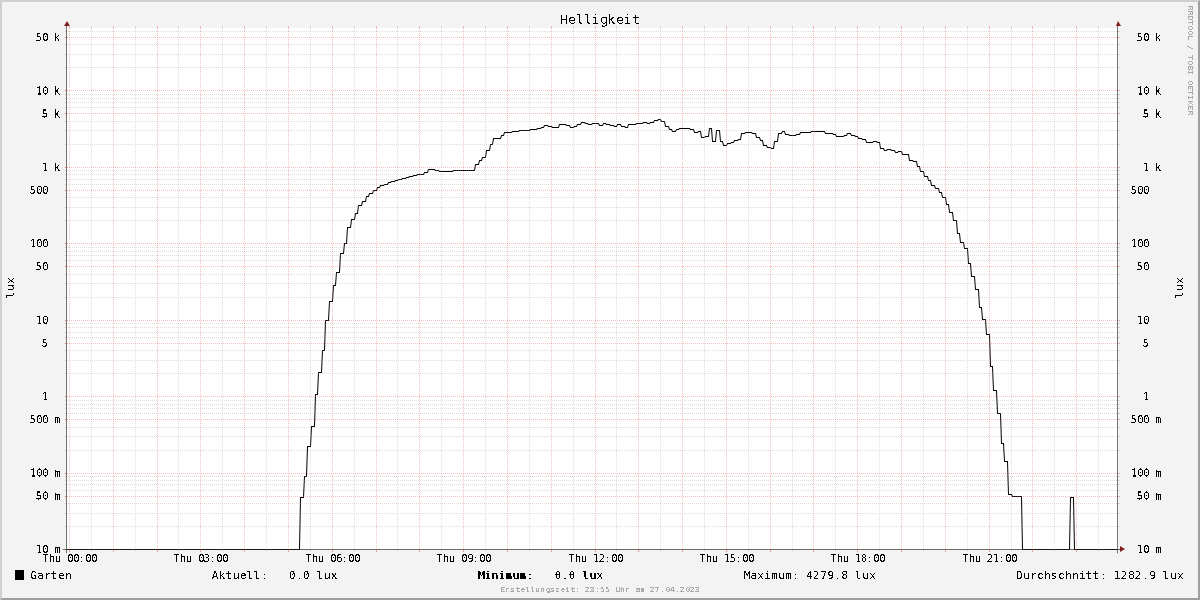Click "50 k" on the left y-axis

point(47,37)
